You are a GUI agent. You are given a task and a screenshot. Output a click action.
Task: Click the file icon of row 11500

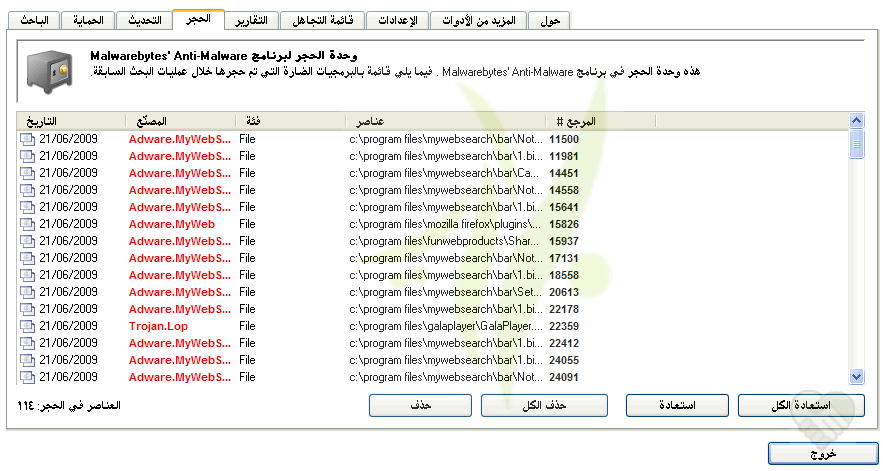(x=27, y=139)
